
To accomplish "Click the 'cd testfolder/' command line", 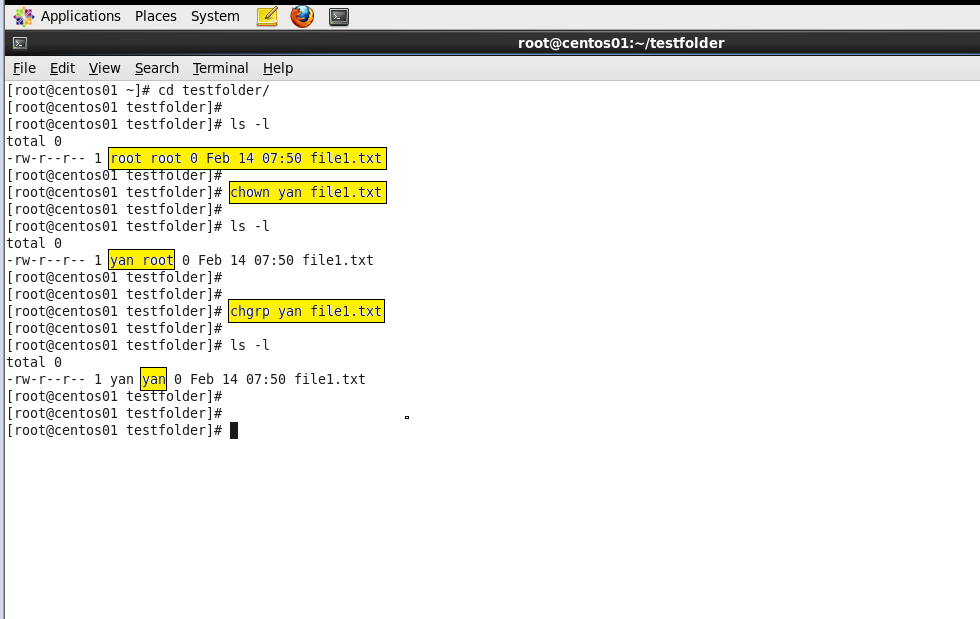I will [x=138, y=90].
